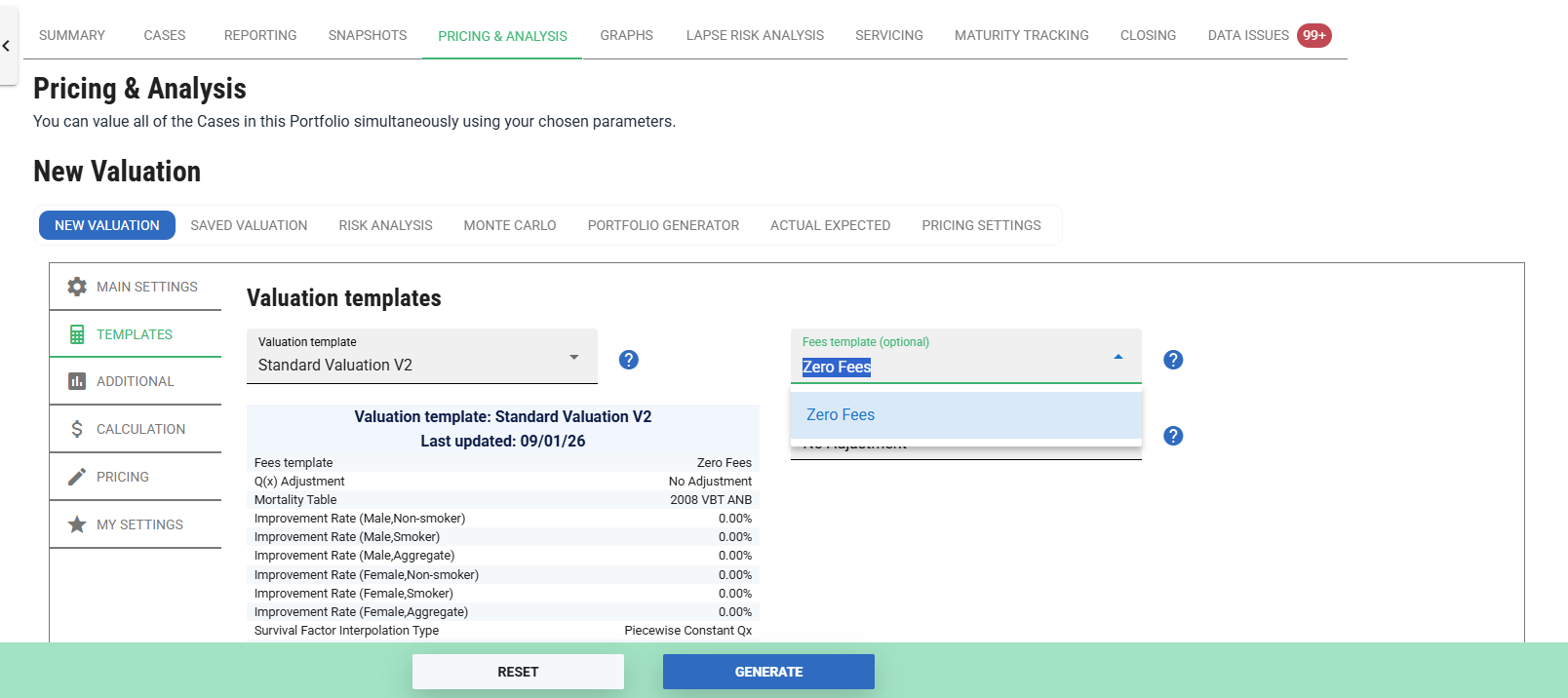Switch to the Lapse Risk Analysis tab
Viewport: 1568px width, 698px height.
click(755, 35)
